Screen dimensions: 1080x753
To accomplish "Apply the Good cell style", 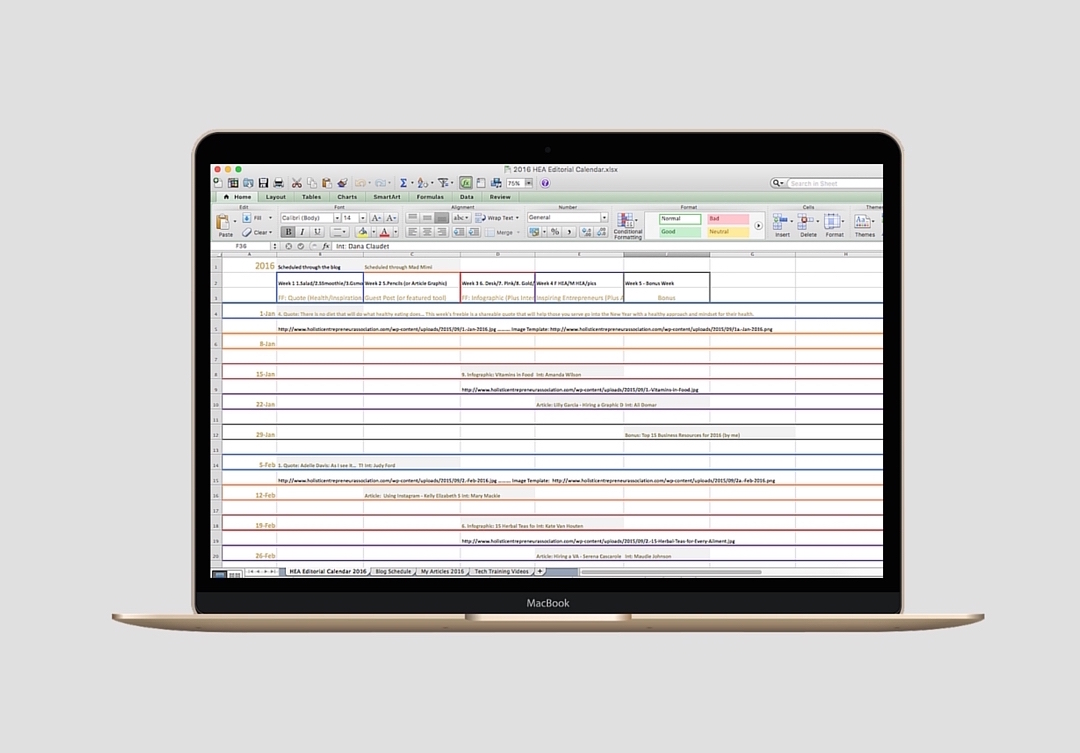I will point(680,232).
